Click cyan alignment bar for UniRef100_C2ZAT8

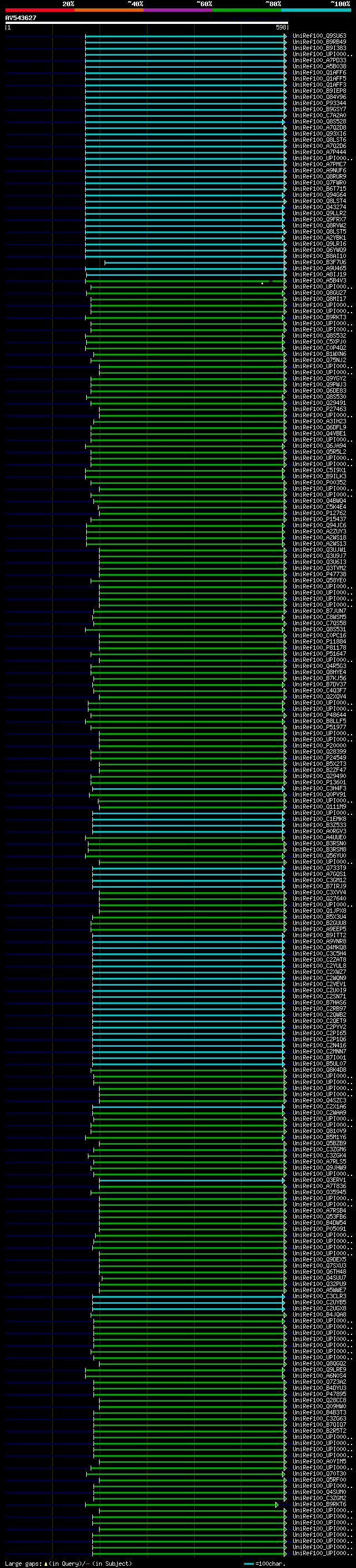(188, 960)
